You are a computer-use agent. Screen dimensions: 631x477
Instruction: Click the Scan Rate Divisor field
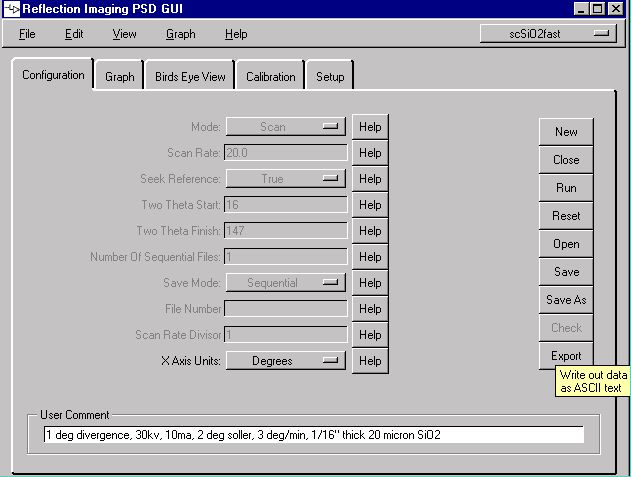point(286,335)
